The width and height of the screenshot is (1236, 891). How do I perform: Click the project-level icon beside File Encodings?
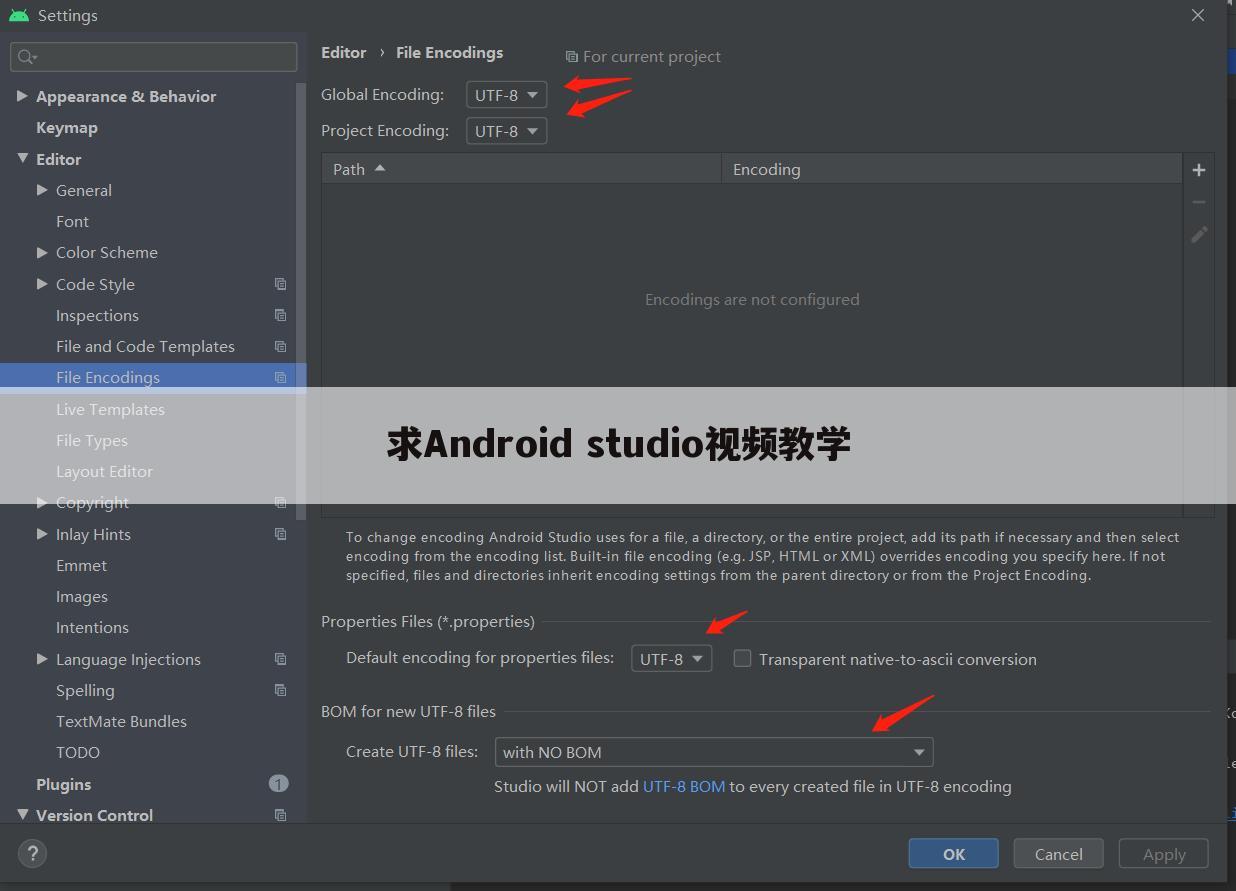[280, 377]
